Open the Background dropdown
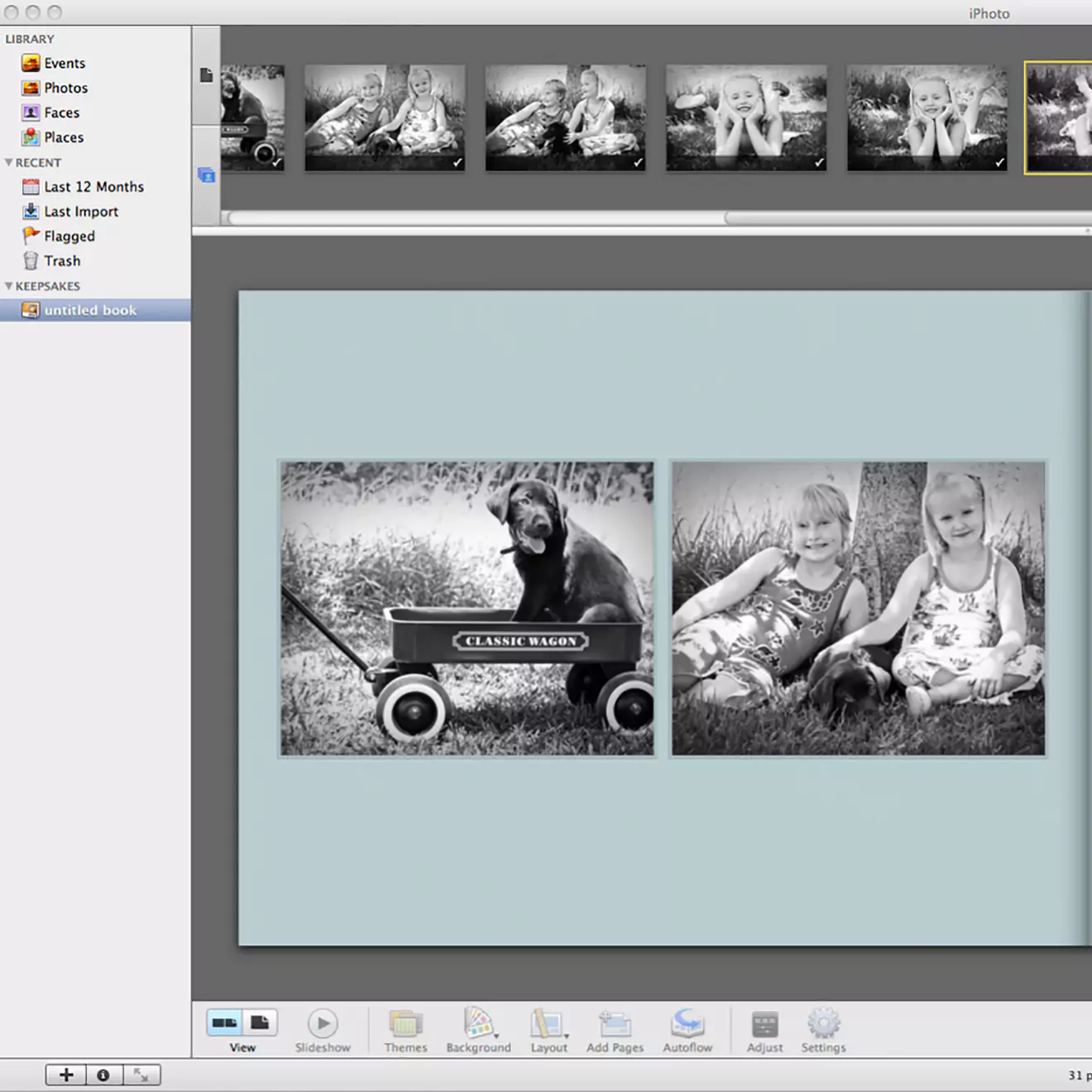1092x1092 pixels. point(478,1031)
